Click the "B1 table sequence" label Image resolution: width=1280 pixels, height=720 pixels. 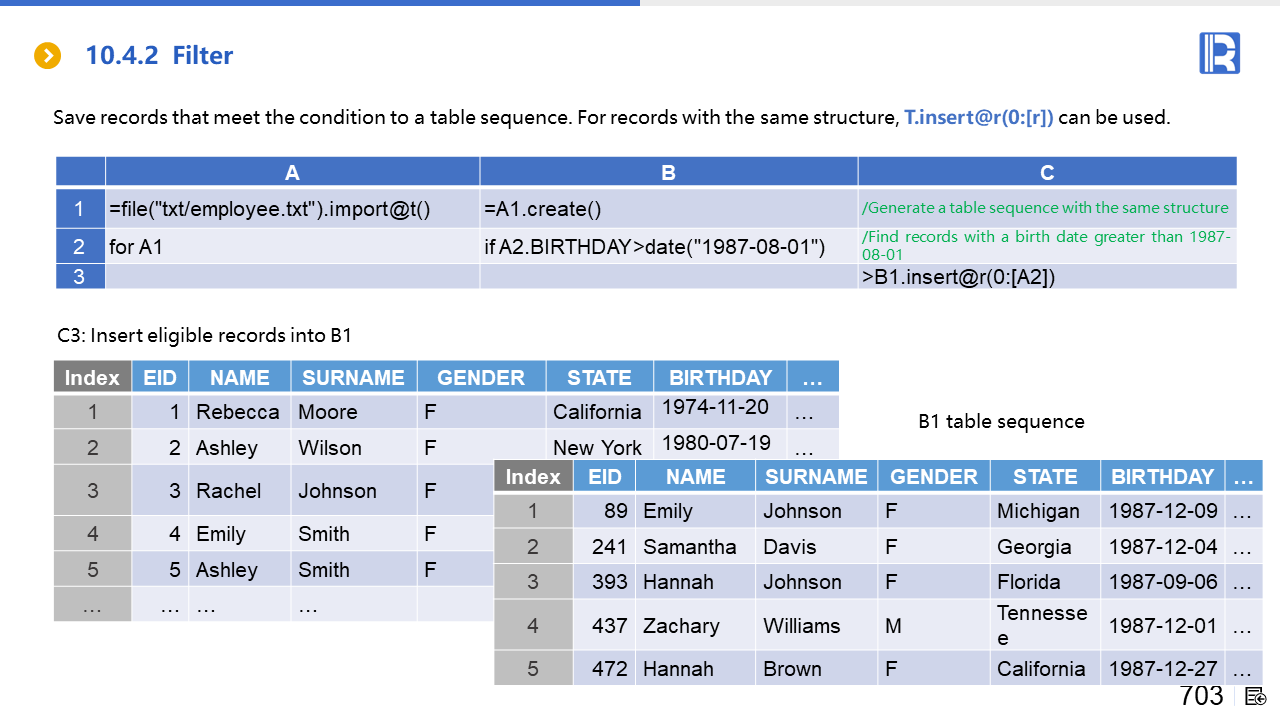(x=1001, y=422)
